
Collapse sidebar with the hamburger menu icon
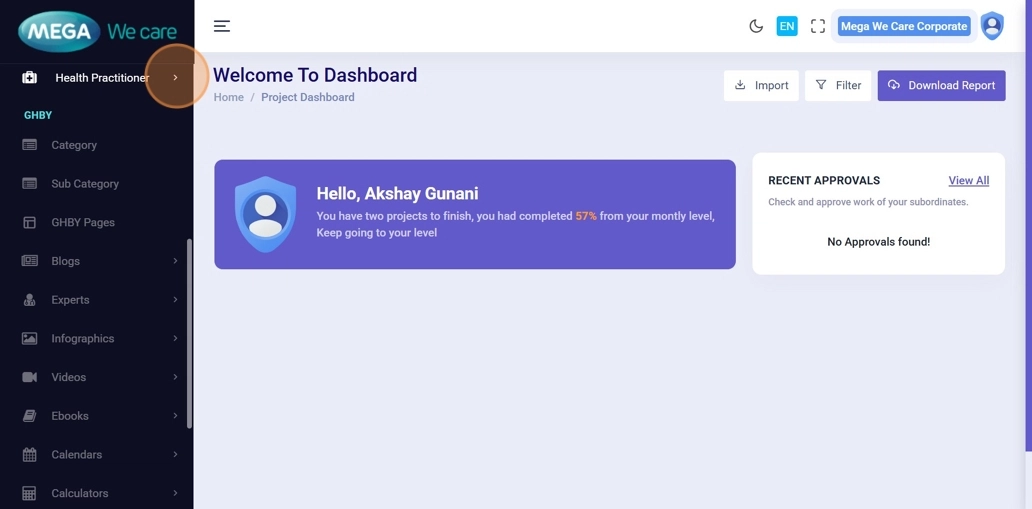(x=222, y=26)
